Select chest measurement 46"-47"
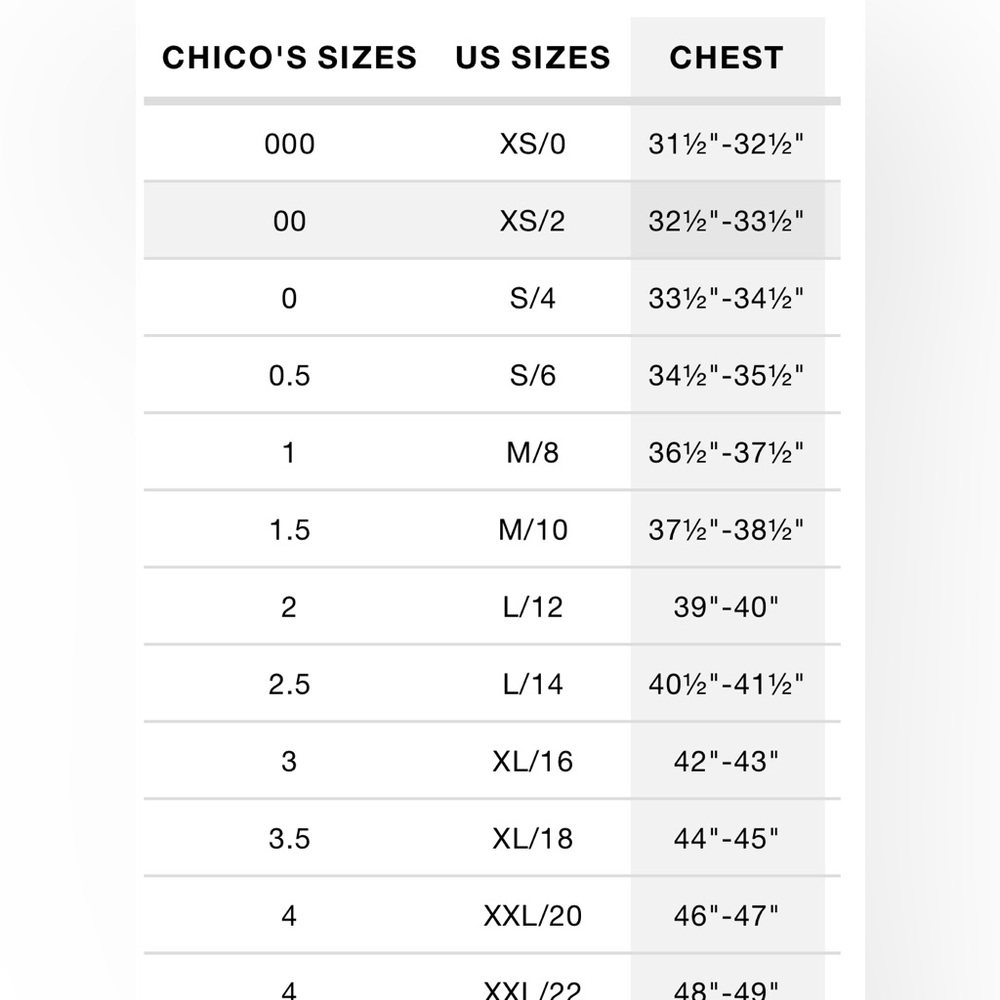 (x=726, y=916)
